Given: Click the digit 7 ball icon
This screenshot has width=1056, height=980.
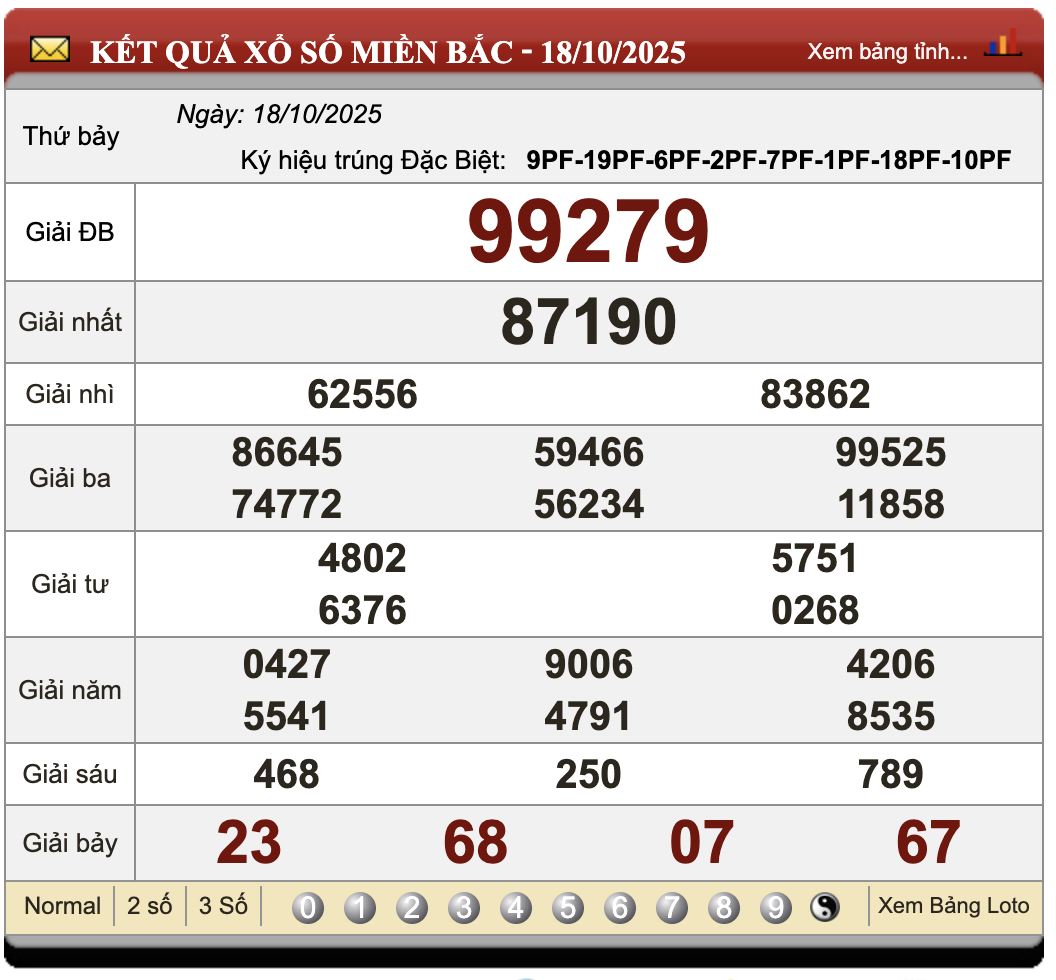Looking at the screenshot, I should tap(671, 908).
